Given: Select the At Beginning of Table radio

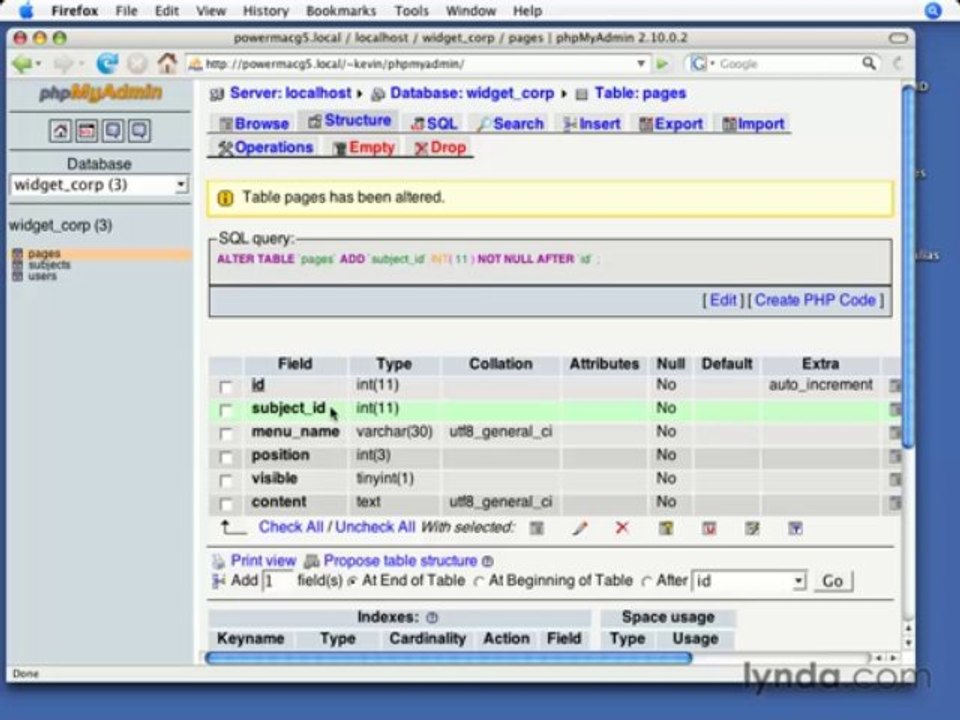Looking at the screenshot, I should point(479,582).
